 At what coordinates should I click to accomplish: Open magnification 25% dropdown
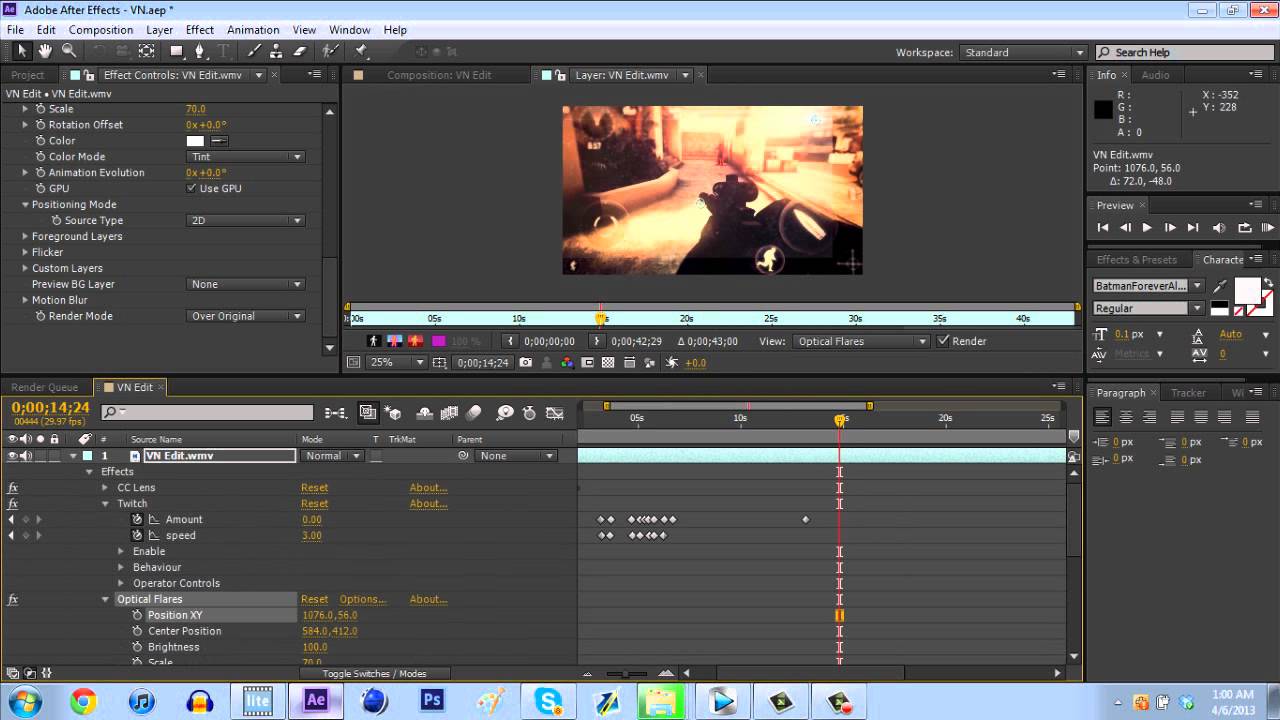[x=397, y=363]
